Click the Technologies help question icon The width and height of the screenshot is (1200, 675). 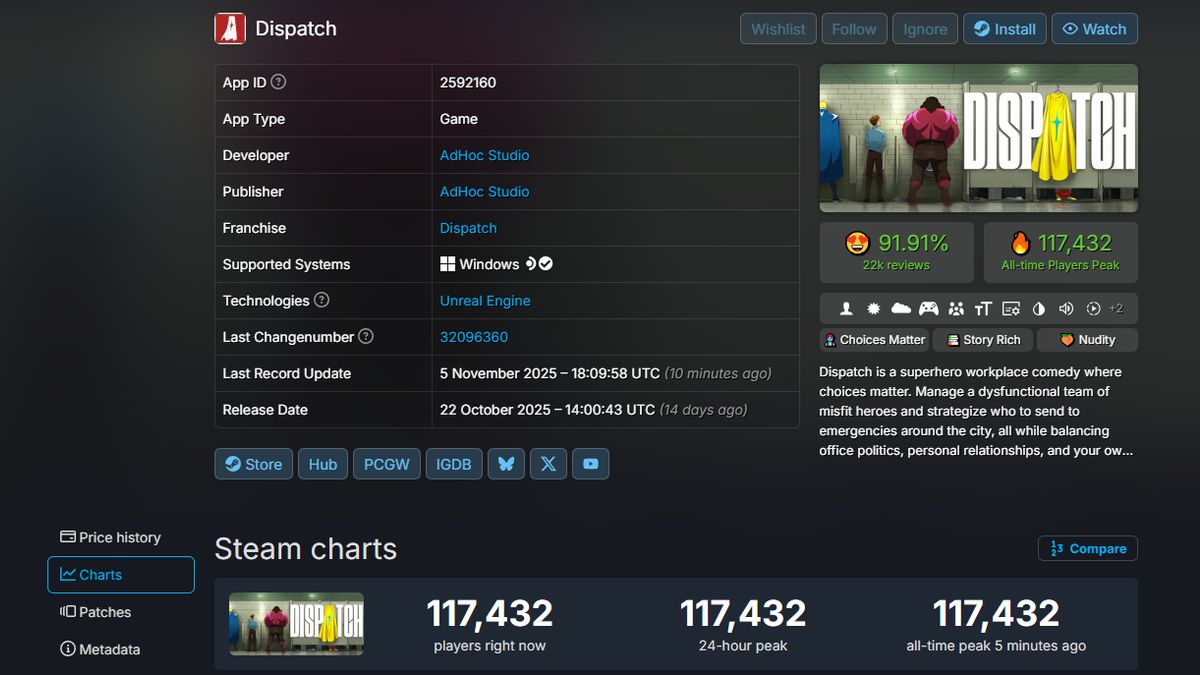point(321,300)
